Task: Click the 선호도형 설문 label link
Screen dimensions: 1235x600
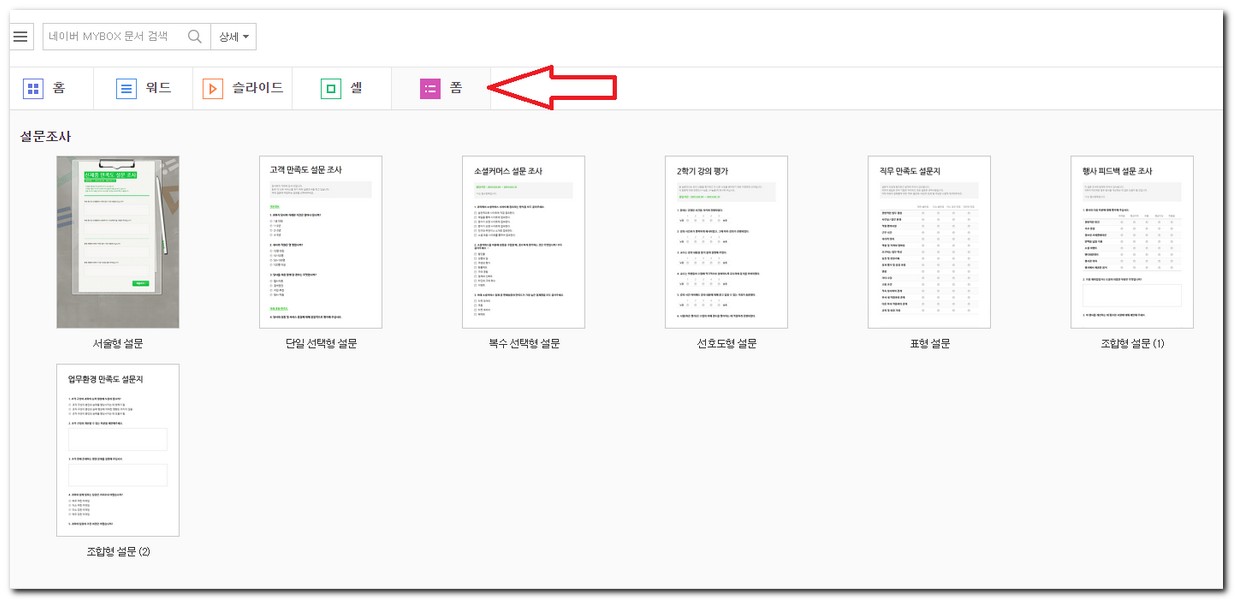Action: [726, 344]
